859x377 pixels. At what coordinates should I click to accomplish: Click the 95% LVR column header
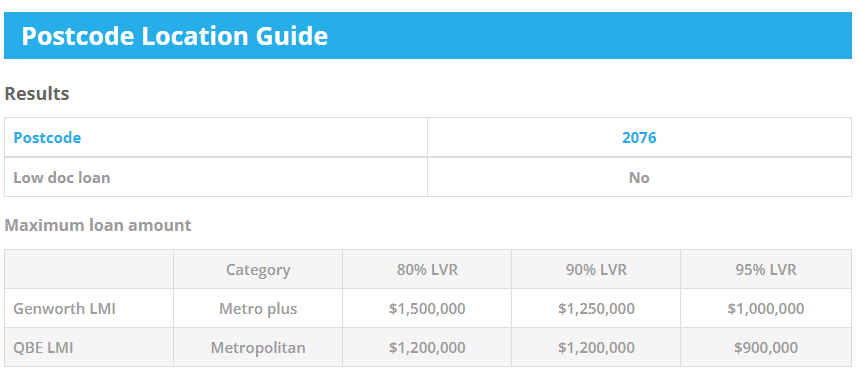tap(766, 270)
